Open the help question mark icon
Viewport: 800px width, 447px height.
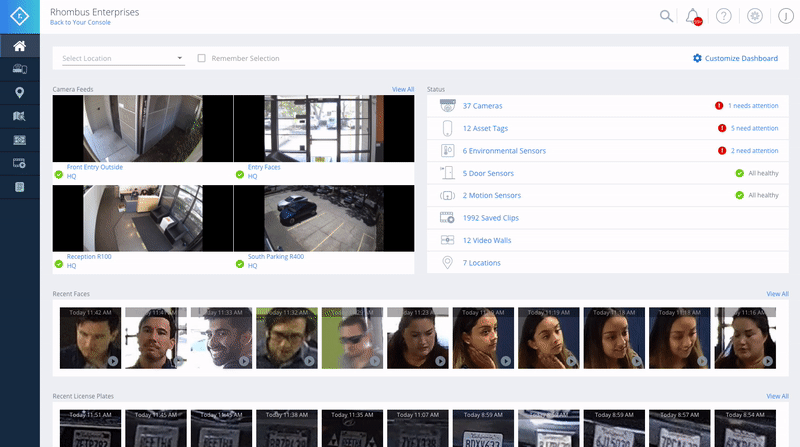click(724, 16)
